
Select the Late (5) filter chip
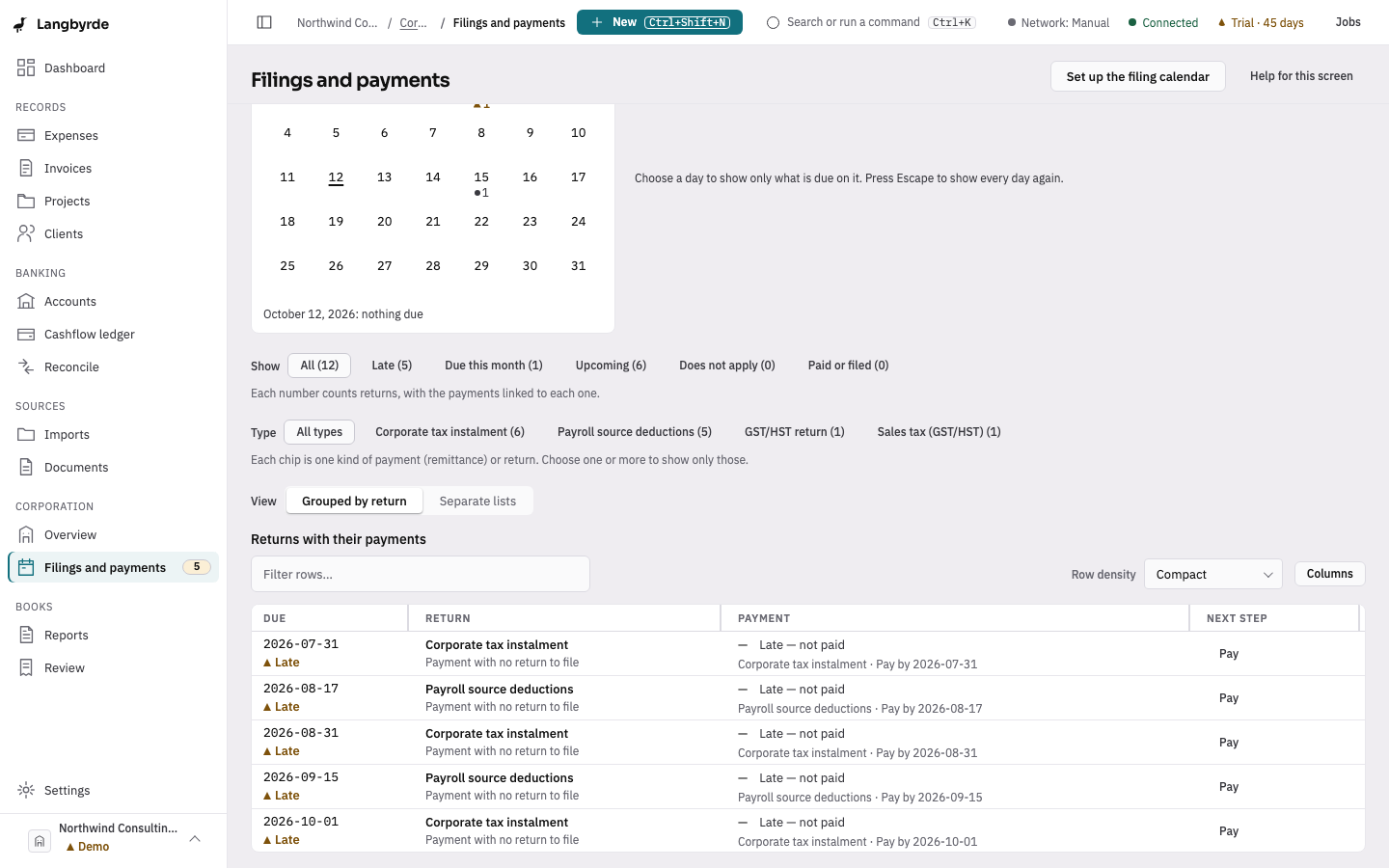click(392, 366)
